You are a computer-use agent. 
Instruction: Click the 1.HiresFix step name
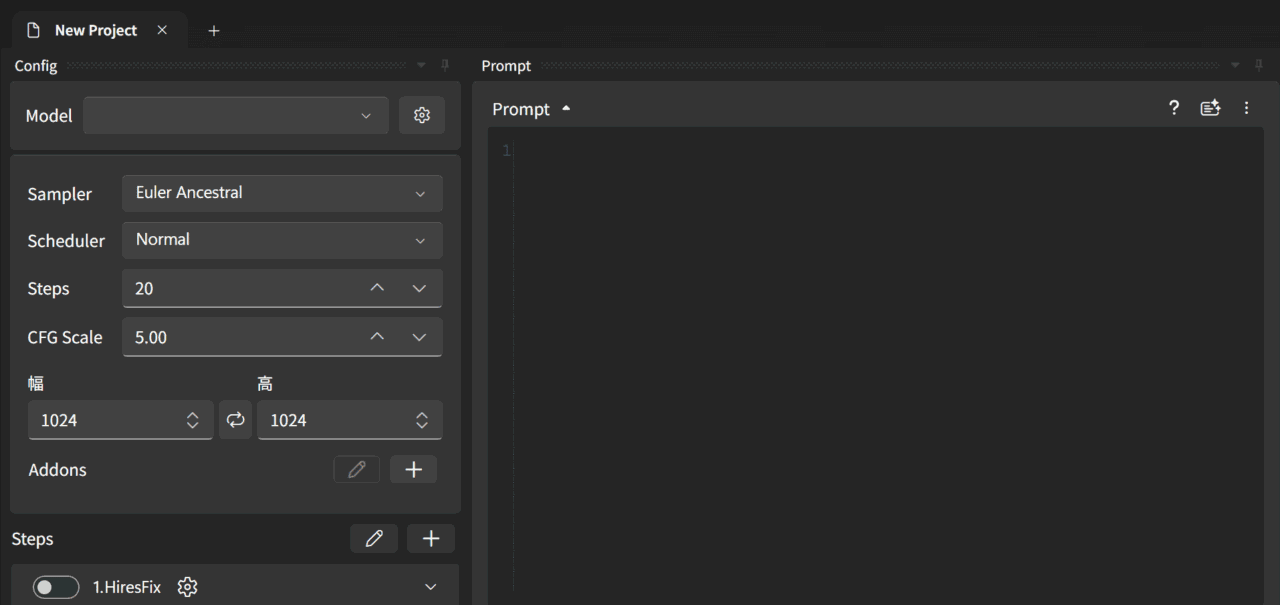127,587
